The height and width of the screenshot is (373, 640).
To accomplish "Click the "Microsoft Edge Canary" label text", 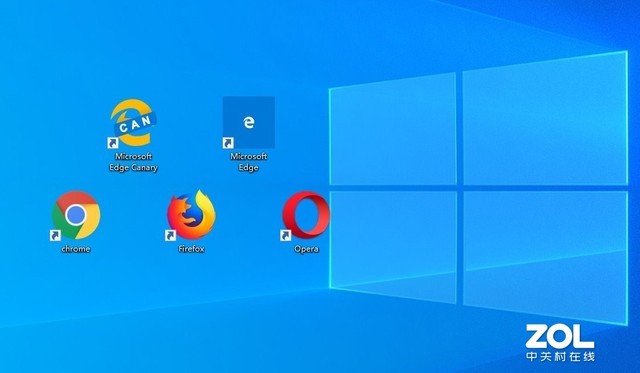I will 133,162.
